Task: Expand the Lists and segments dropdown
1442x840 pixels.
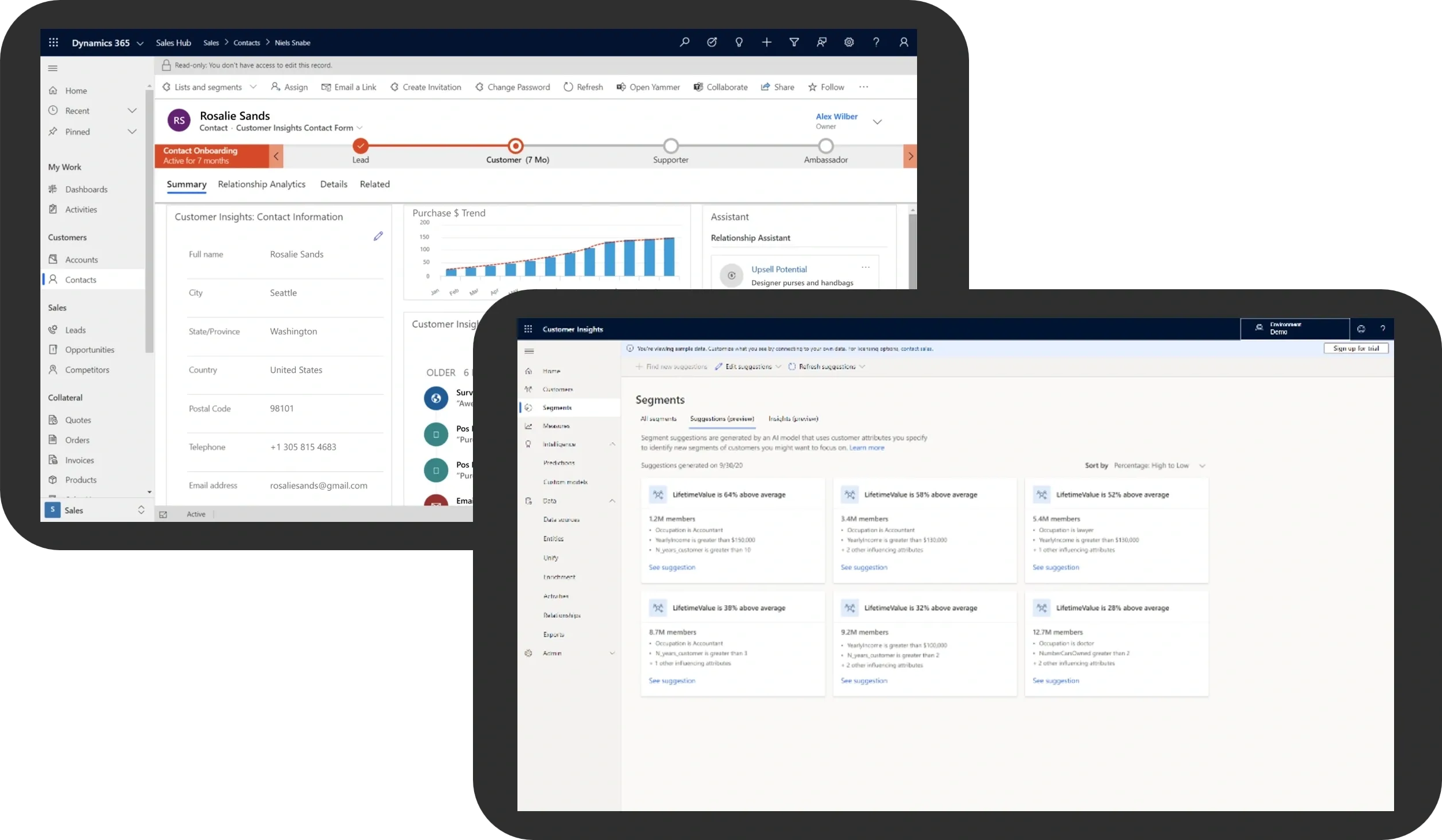Action: click(x=252, y=87)
